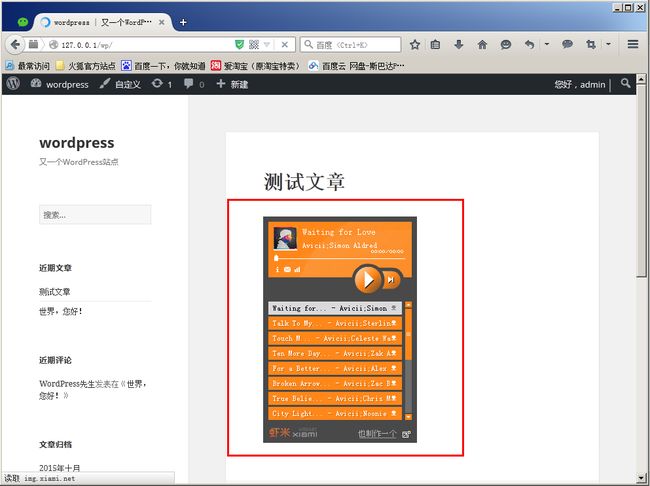Open the downloads arrow icon
This screenshot has height=486, width=650.
458,44
